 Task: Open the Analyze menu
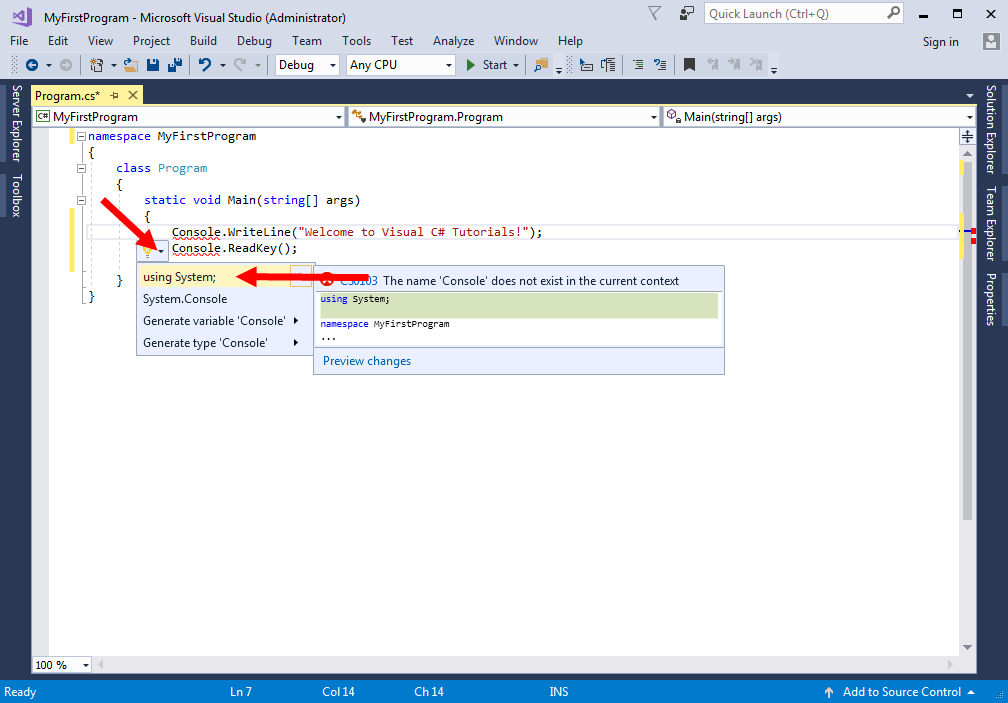(x=453, y=40)
